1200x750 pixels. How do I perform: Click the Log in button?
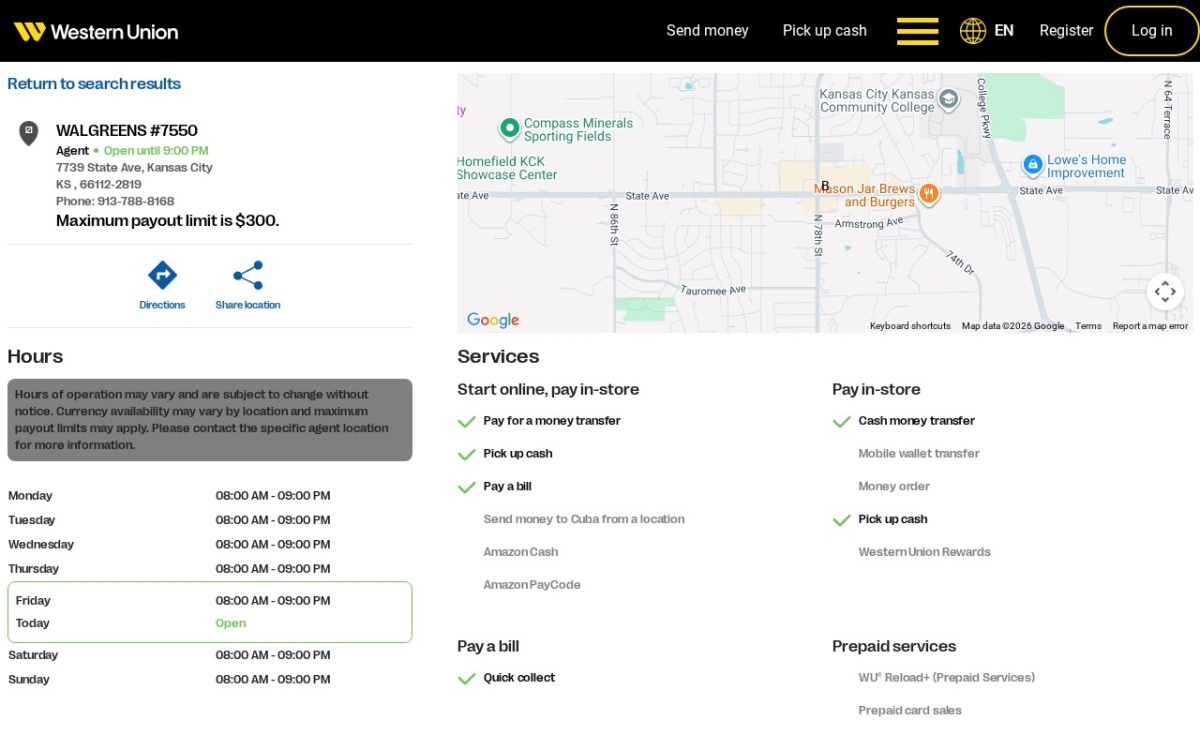point(1152,31)
